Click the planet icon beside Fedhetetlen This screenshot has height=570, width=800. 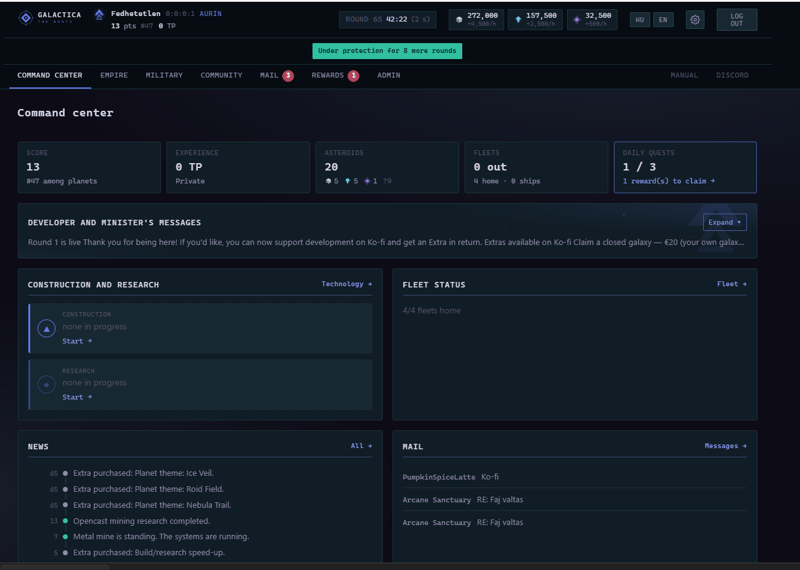coord(99,15)
